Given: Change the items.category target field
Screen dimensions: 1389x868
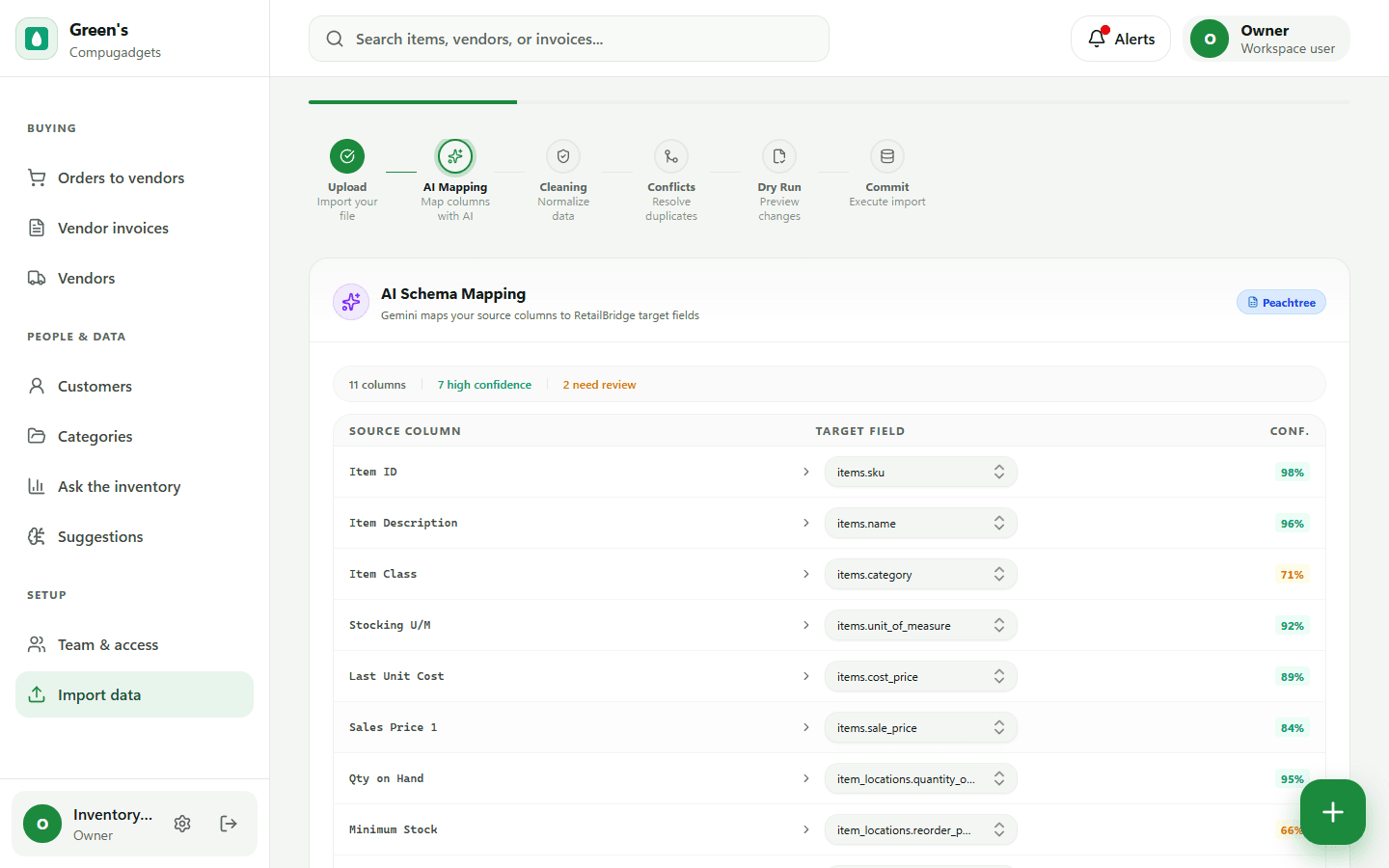Looking at the screenshot, I should 921,575.
